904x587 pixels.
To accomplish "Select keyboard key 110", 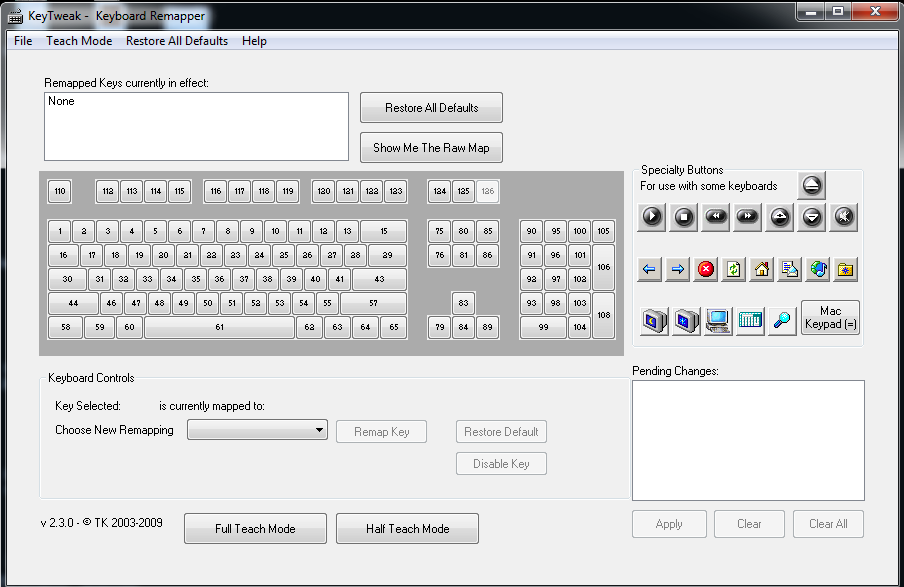I will tap(60, 191).
